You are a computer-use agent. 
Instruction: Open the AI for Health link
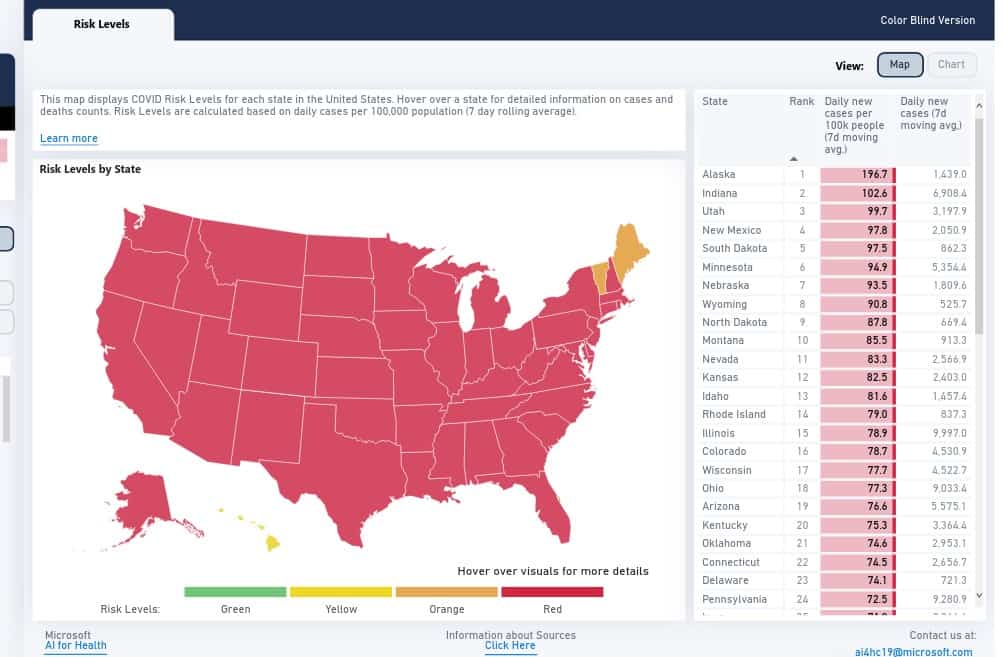point(76,646)
